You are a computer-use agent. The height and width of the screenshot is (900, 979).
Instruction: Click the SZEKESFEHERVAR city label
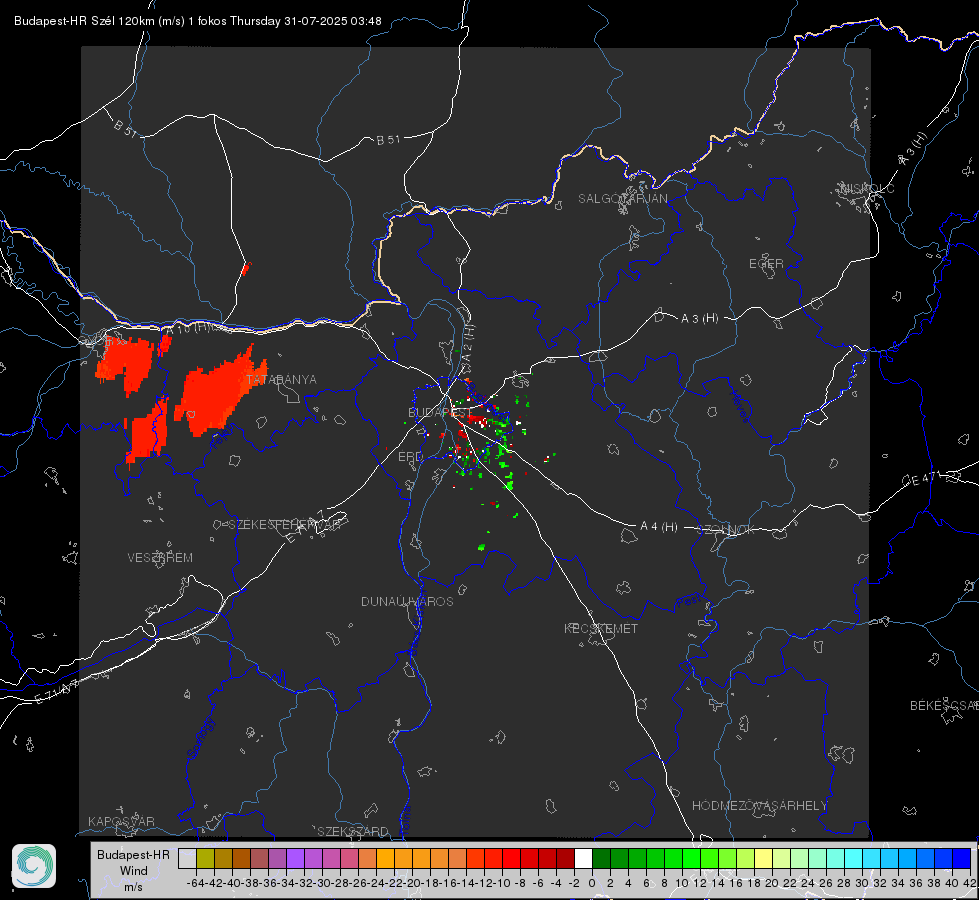point(284,525)
